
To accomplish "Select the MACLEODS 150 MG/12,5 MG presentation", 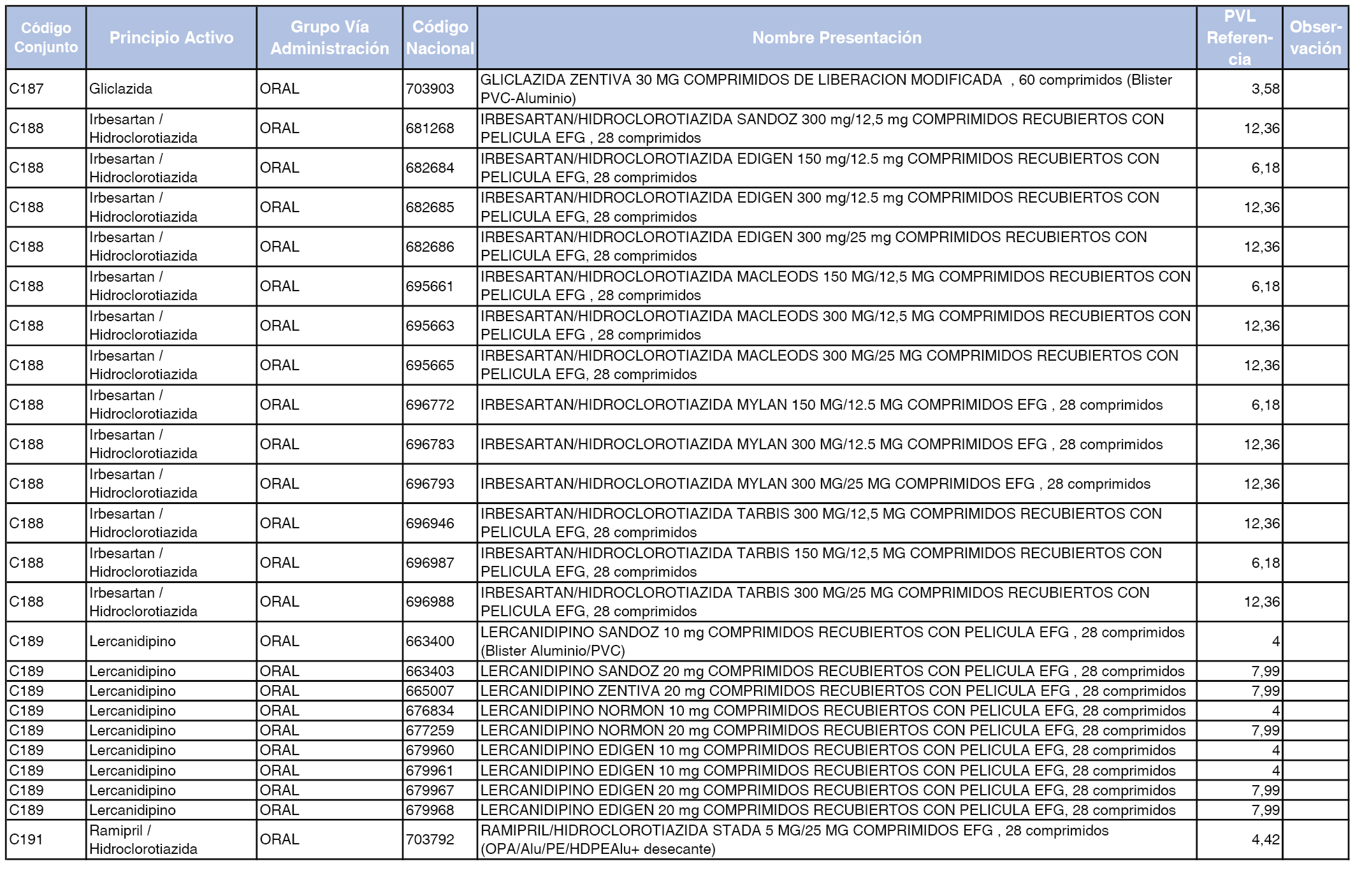I will (837, 286).
